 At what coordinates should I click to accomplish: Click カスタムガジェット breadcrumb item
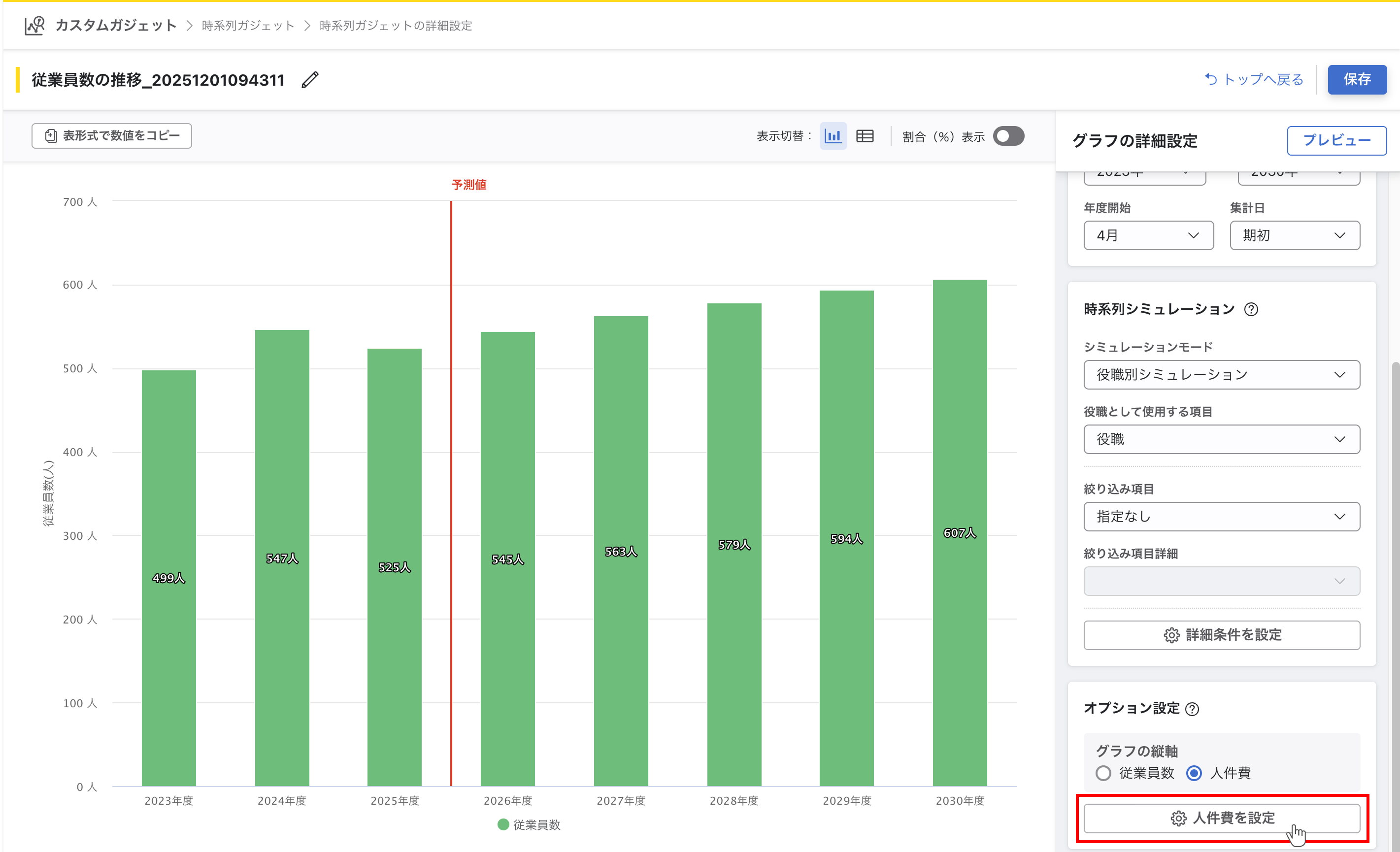point(116,26)
